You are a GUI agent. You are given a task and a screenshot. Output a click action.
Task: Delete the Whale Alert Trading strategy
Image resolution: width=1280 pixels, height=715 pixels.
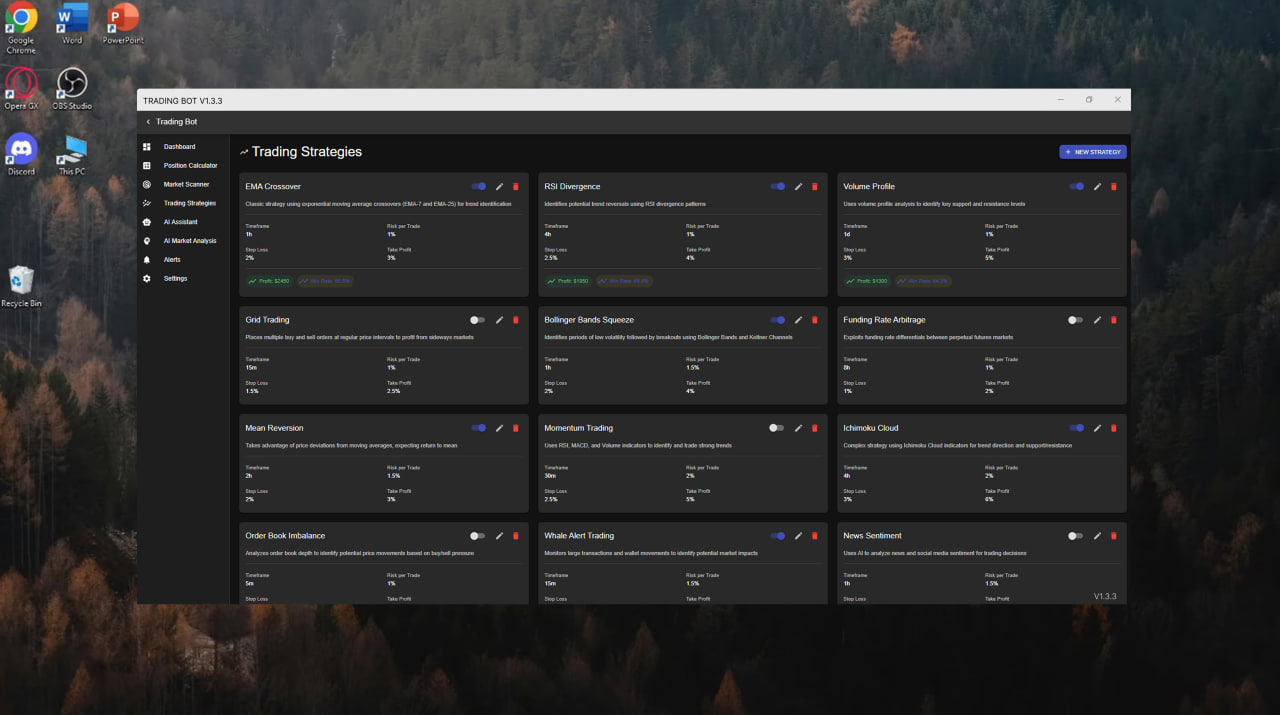coord(814,535)
